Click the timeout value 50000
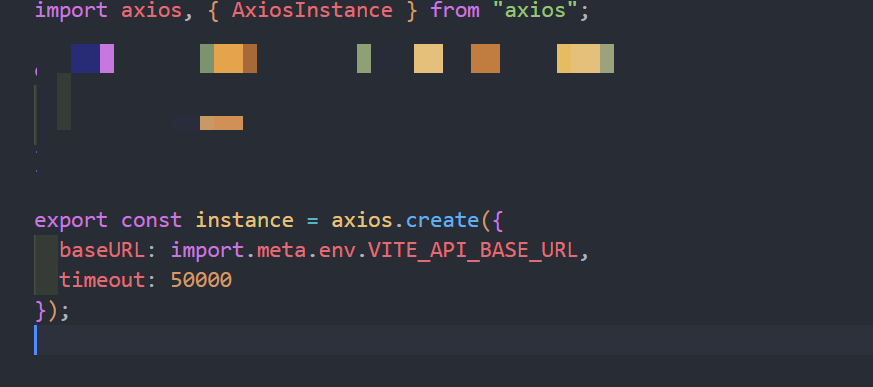873x387 pixels. coord(202,280)
